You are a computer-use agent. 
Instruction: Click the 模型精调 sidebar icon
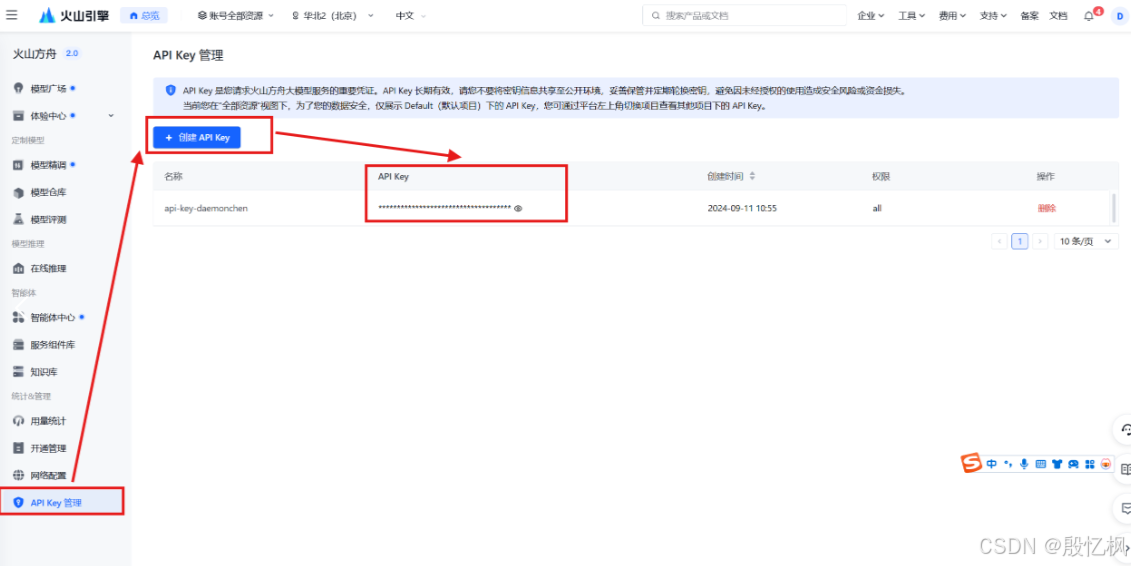[x=19, y=165]
